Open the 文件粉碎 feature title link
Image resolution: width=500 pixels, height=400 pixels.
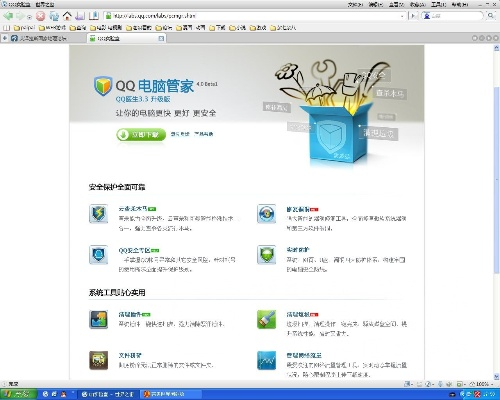coord(130,355)
